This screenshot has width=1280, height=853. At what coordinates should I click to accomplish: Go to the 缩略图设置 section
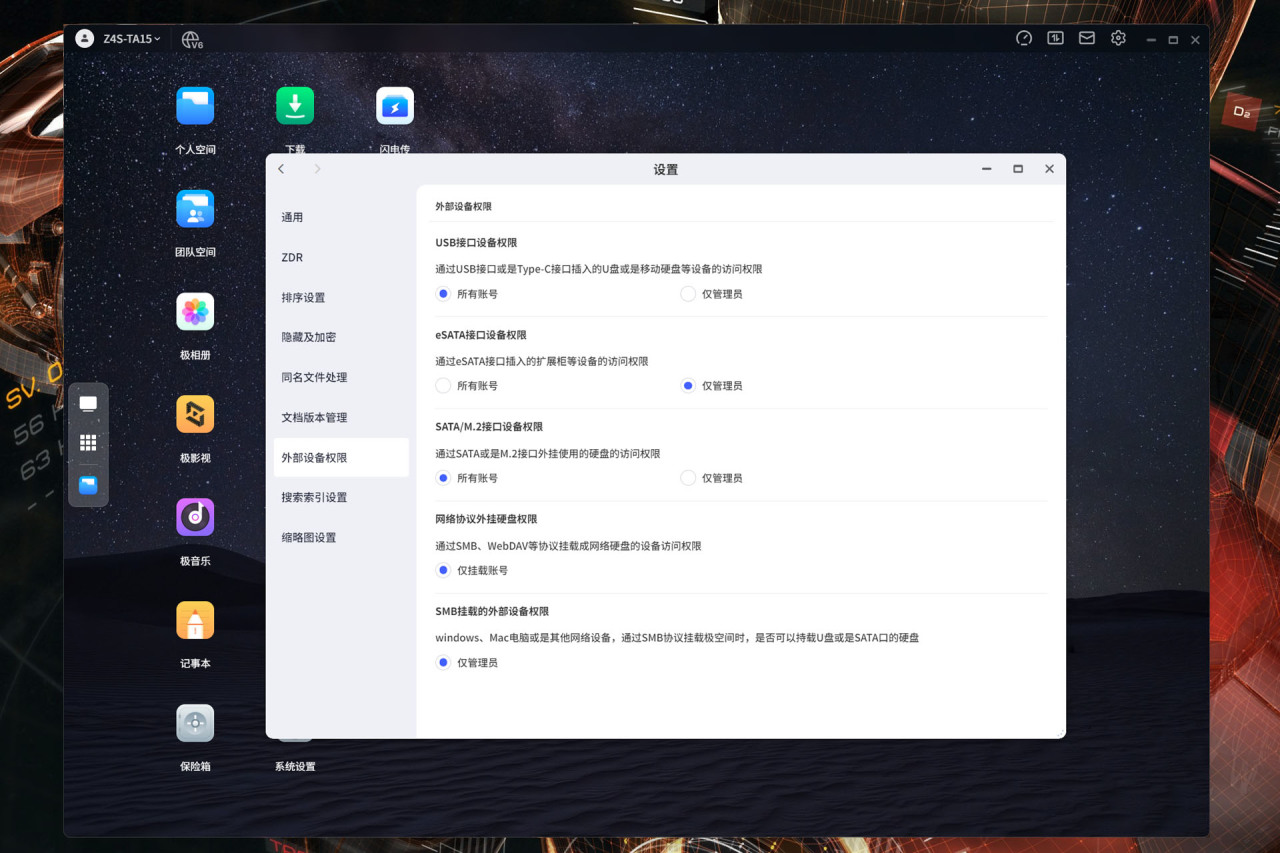(x=341, y=537)
